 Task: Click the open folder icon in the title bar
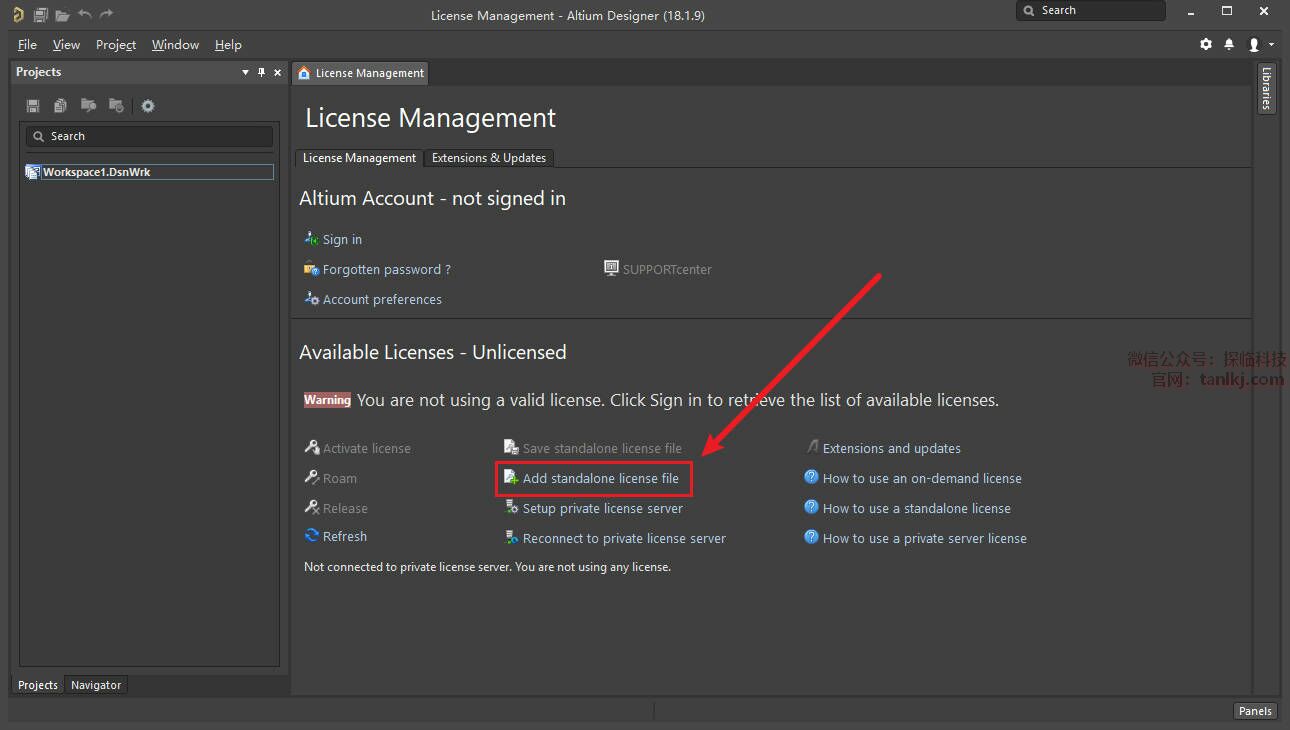pyautogui.click(x=62, y=14)
